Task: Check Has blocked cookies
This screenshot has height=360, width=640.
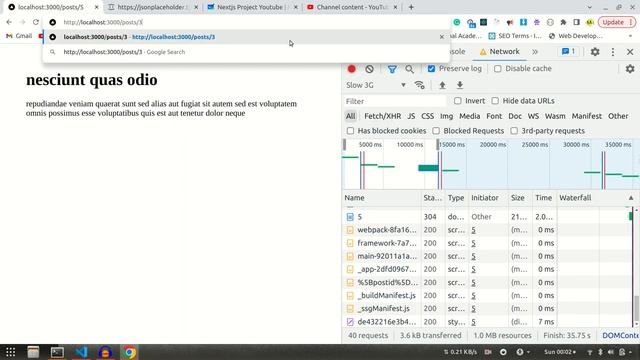Action: click(x=350, y=131)
